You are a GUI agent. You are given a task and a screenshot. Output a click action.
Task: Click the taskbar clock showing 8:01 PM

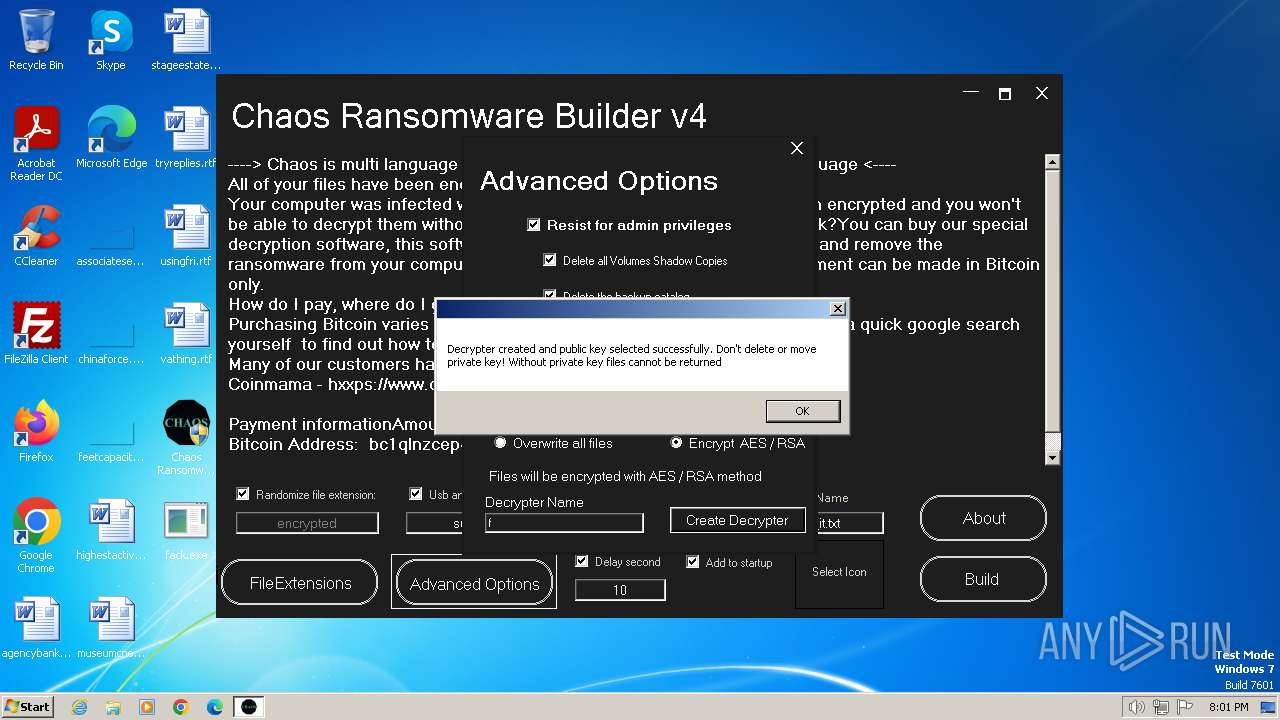coord(1229,707)
